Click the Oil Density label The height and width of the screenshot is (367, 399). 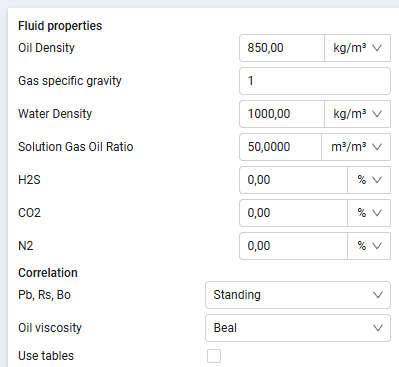pos(46,48)
